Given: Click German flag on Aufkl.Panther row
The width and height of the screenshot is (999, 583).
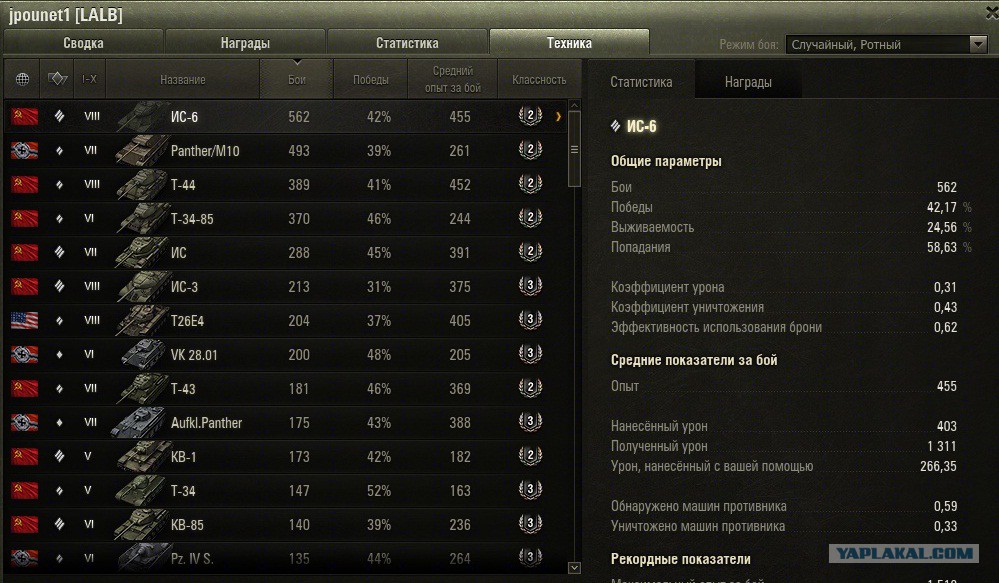Looking at the screenshot, I should point(24,423).
